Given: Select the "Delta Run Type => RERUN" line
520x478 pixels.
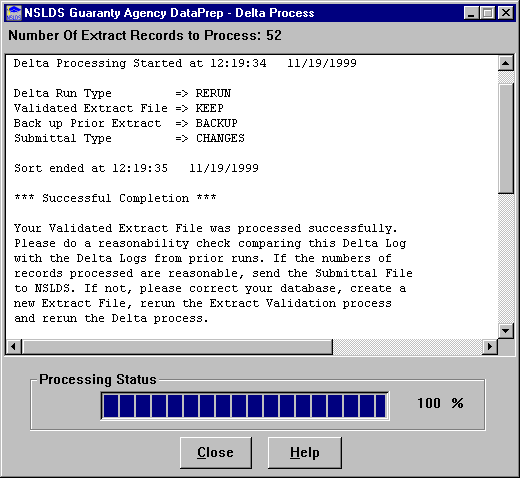Looking at the screenshot, I should pos(122,93).
